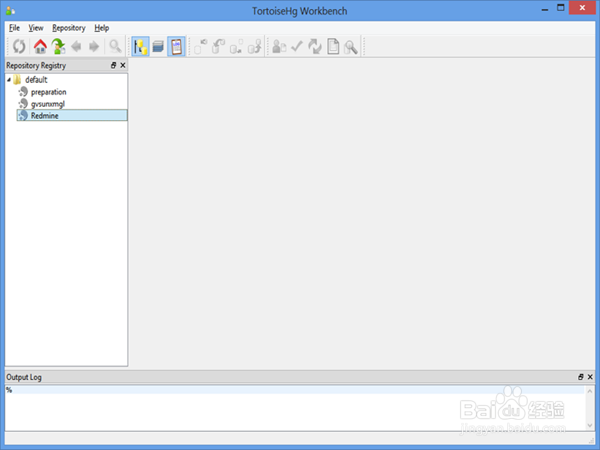The height and width of the screenshot is (450, 600).
Task: Click Output Log scrollbar up arrow
Action: (590, 391)
